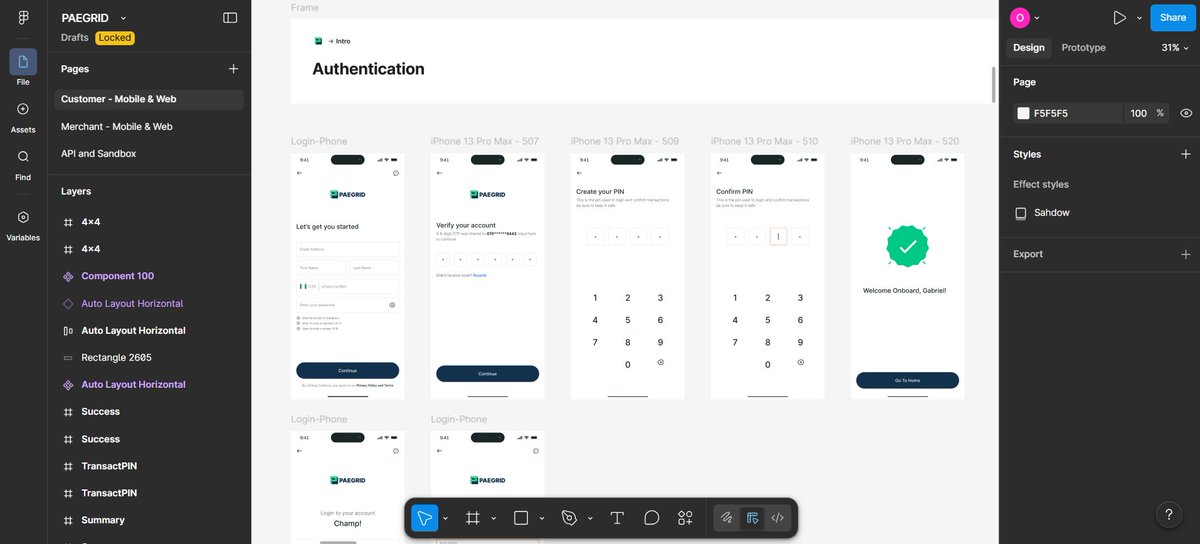1200x544 pixels.
Task: Select the API and Sandbox page
Action: 149,154
